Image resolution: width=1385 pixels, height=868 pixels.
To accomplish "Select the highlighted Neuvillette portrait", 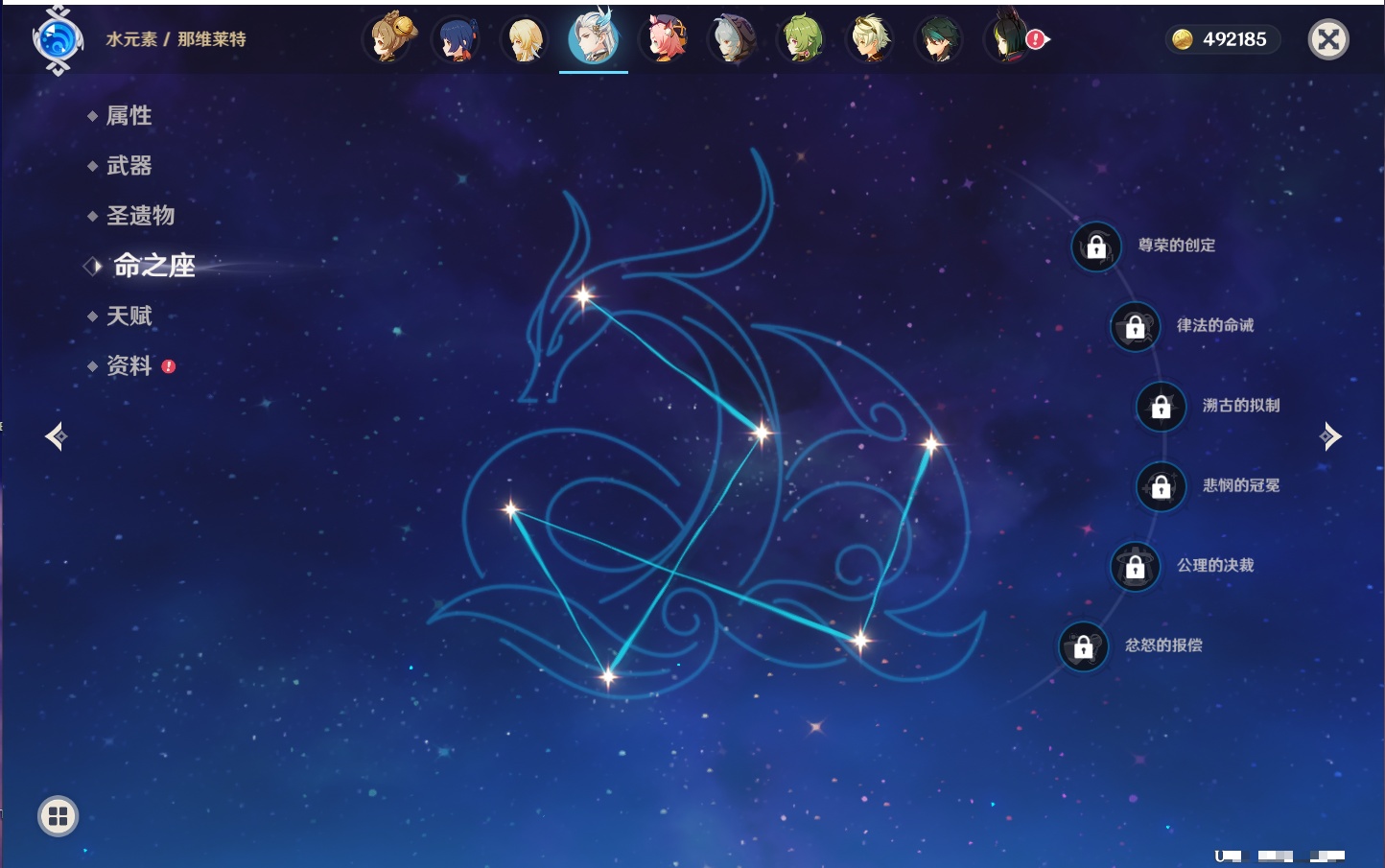I will tap(594, 36).
